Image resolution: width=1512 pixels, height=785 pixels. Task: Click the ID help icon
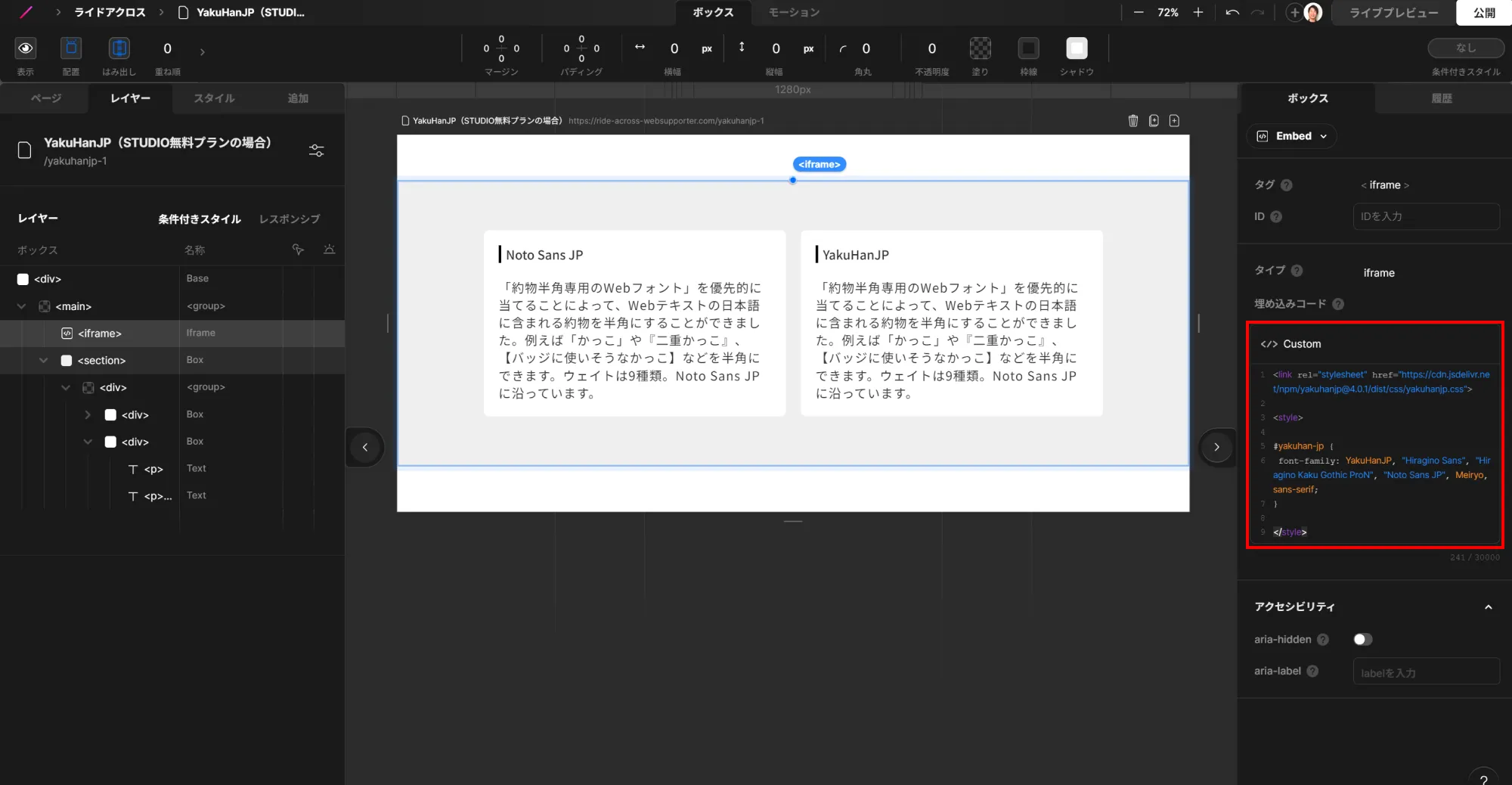1276,216
